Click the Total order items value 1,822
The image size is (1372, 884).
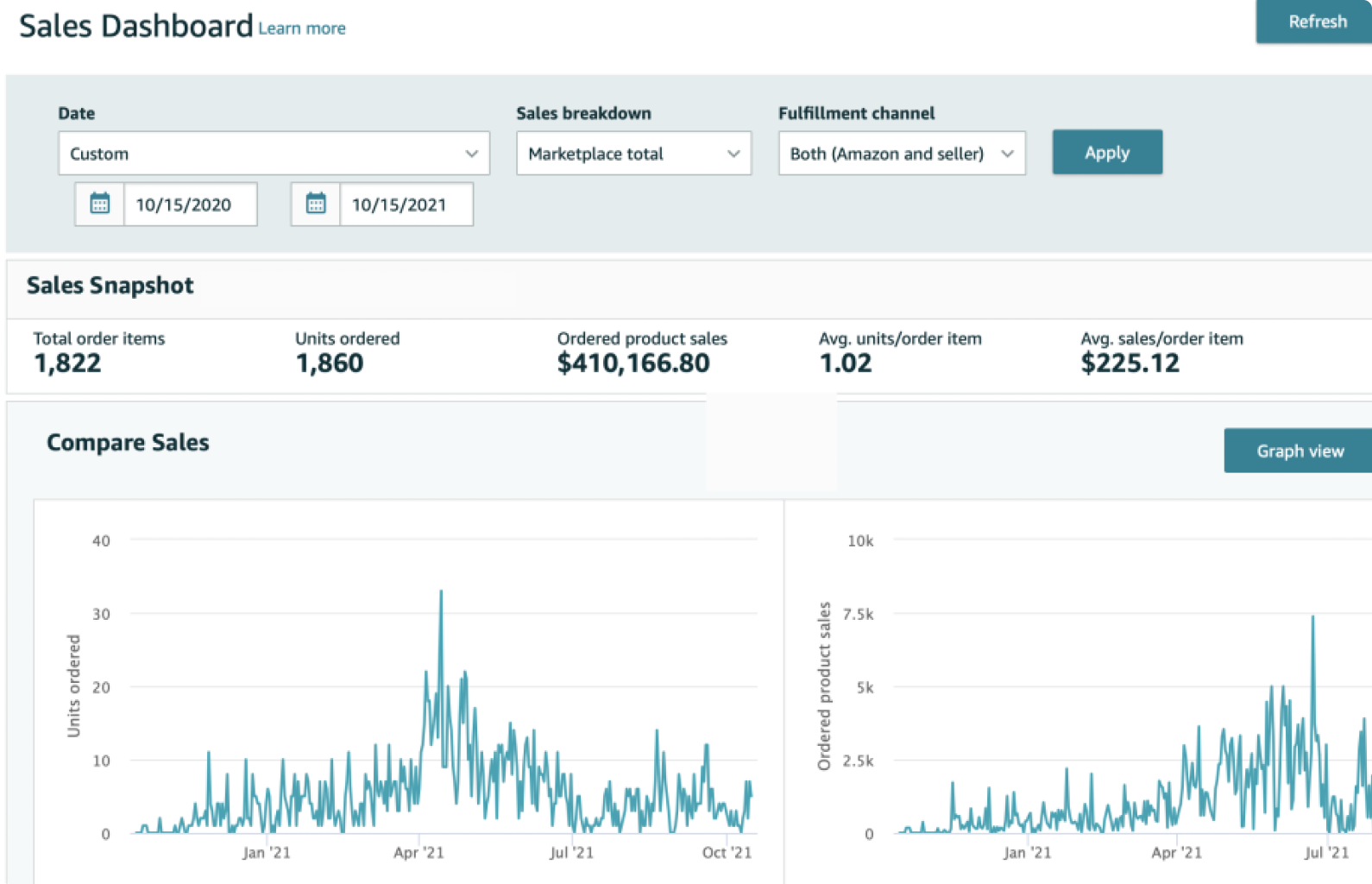tap(67, 363)
